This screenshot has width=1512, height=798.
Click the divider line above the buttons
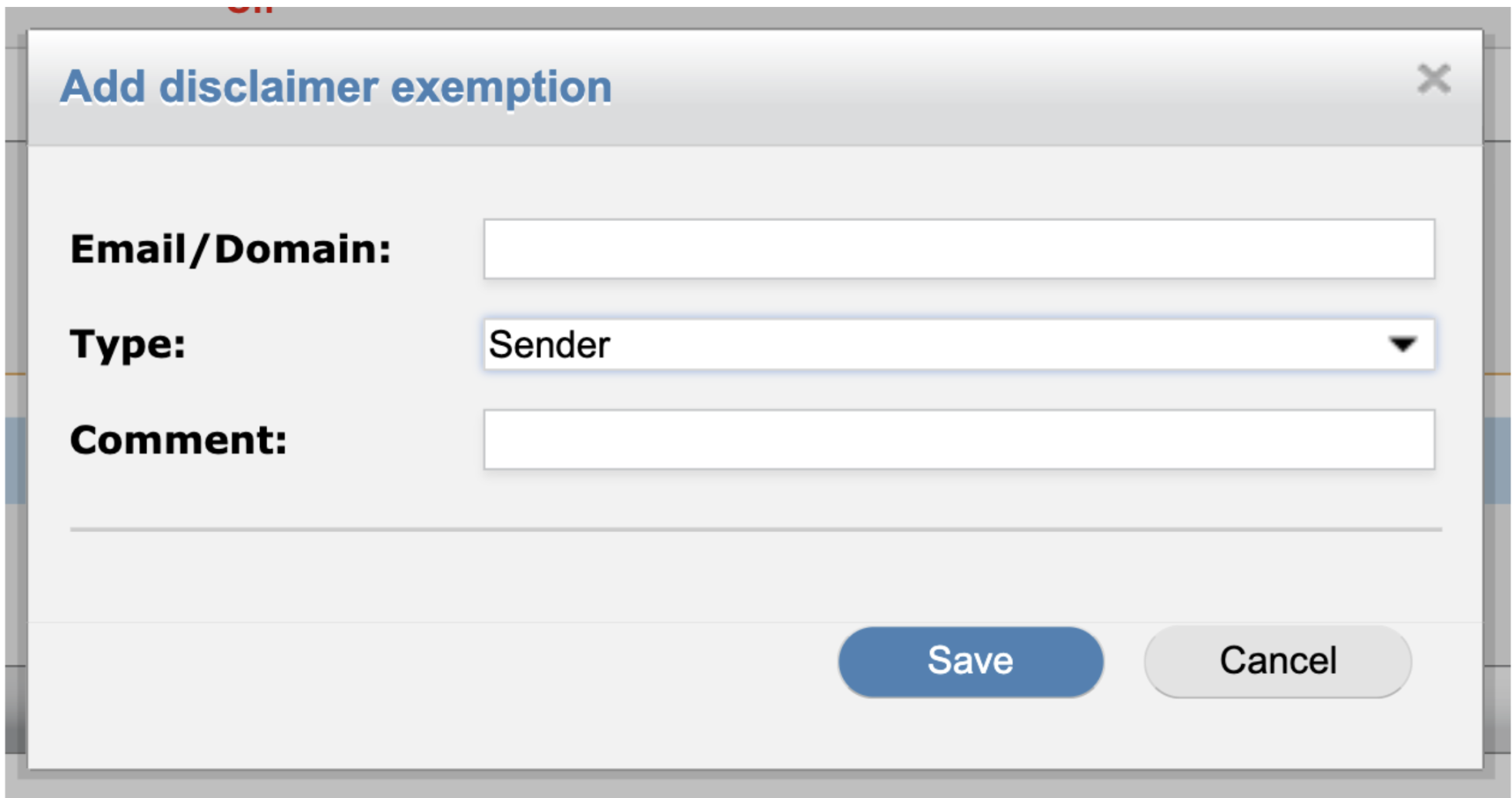point(754,529)
